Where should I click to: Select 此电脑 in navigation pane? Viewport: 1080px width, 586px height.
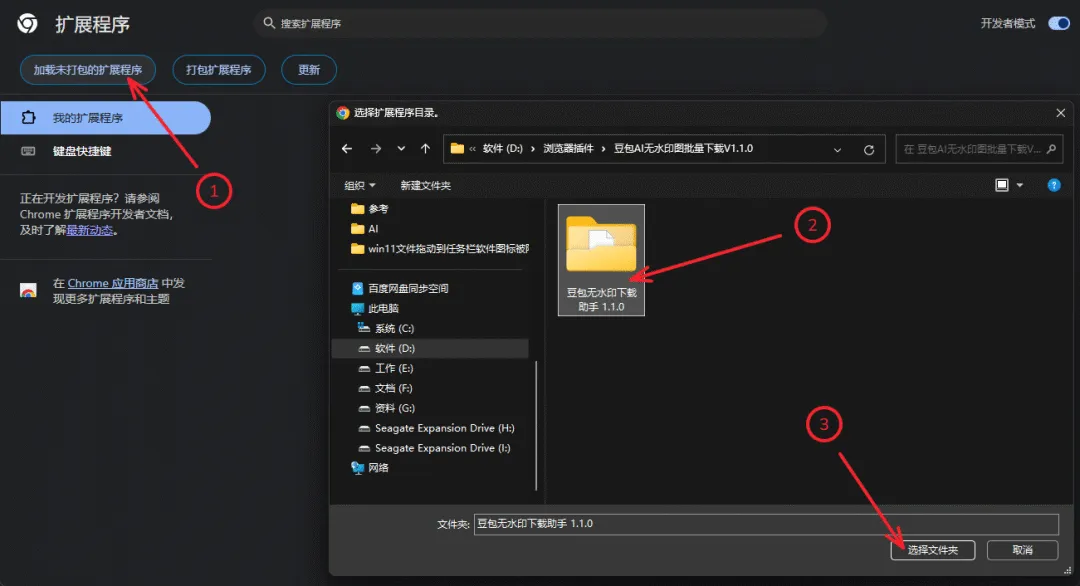coord(375,308)
